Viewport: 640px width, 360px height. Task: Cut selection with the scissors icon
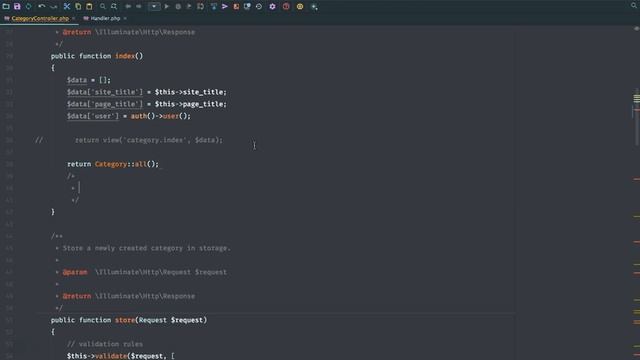click(x=67, y=7)
